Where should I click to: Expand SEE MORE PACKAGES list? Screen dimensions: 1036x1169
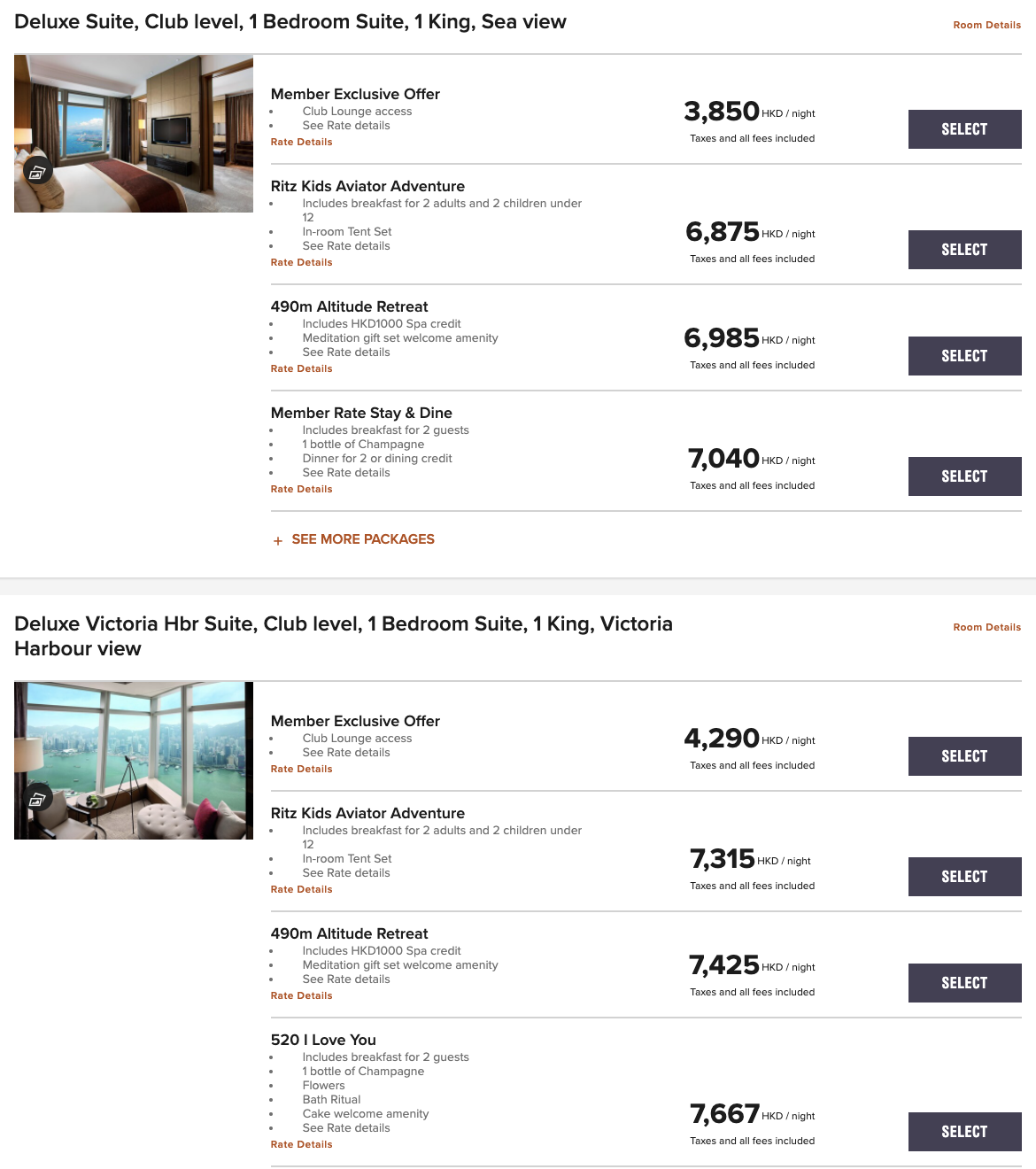tap(363, 539)
